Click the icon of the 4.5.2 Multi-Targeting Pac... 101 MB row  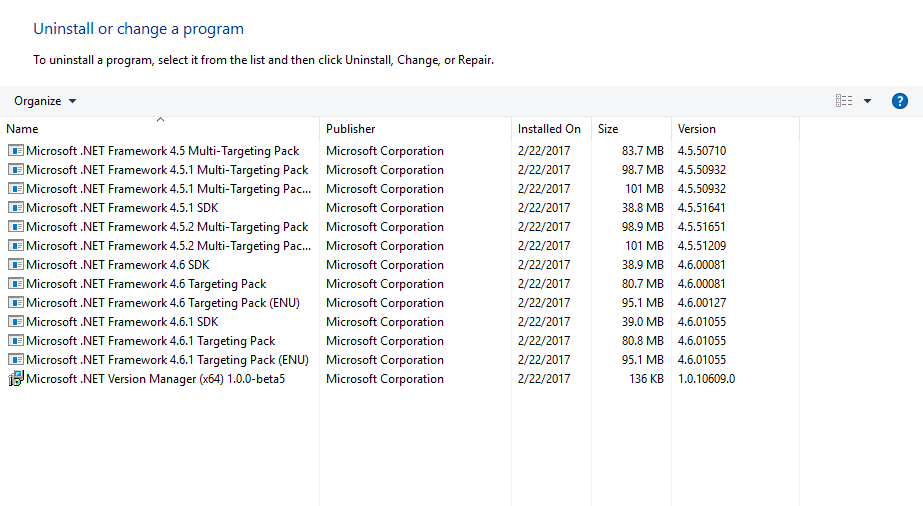16,245
